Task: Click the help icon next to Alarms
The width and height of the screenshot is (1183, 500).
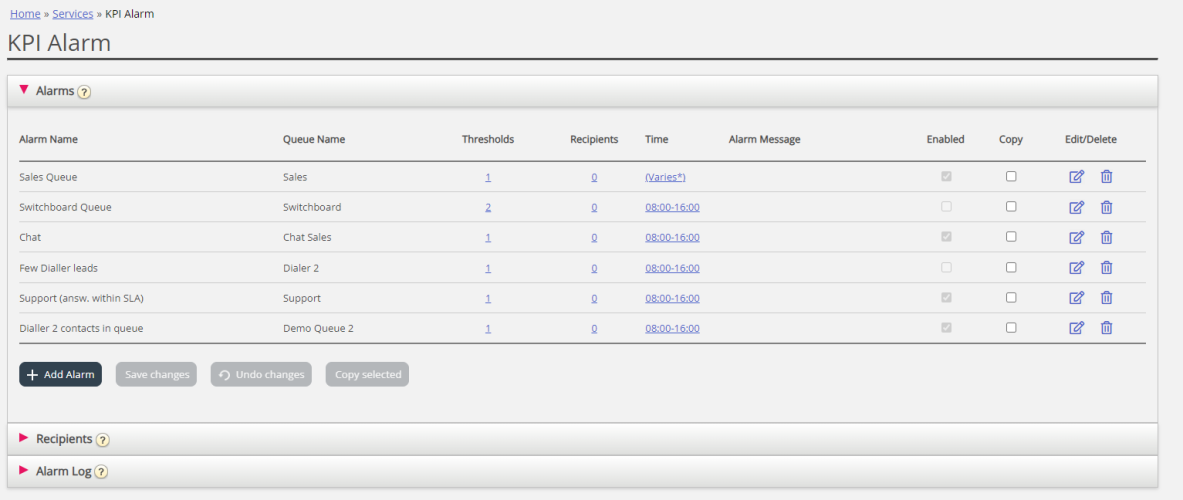Action: (x=85, y=92)
